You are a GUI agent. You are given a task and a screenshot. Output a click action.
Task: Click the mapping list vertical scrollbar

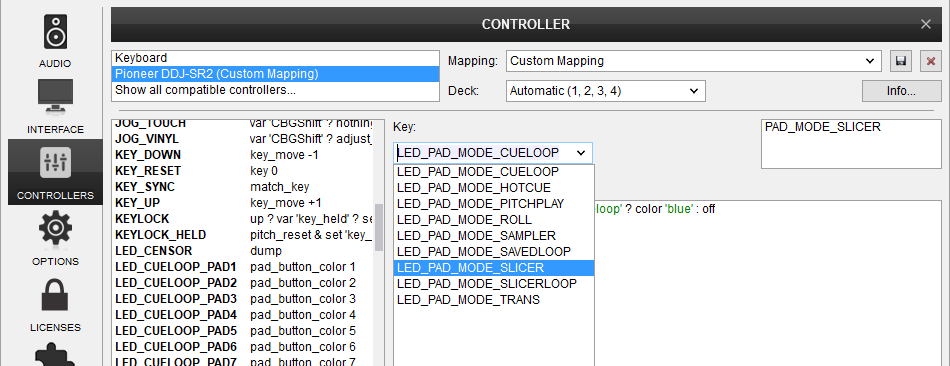point(379,227)
